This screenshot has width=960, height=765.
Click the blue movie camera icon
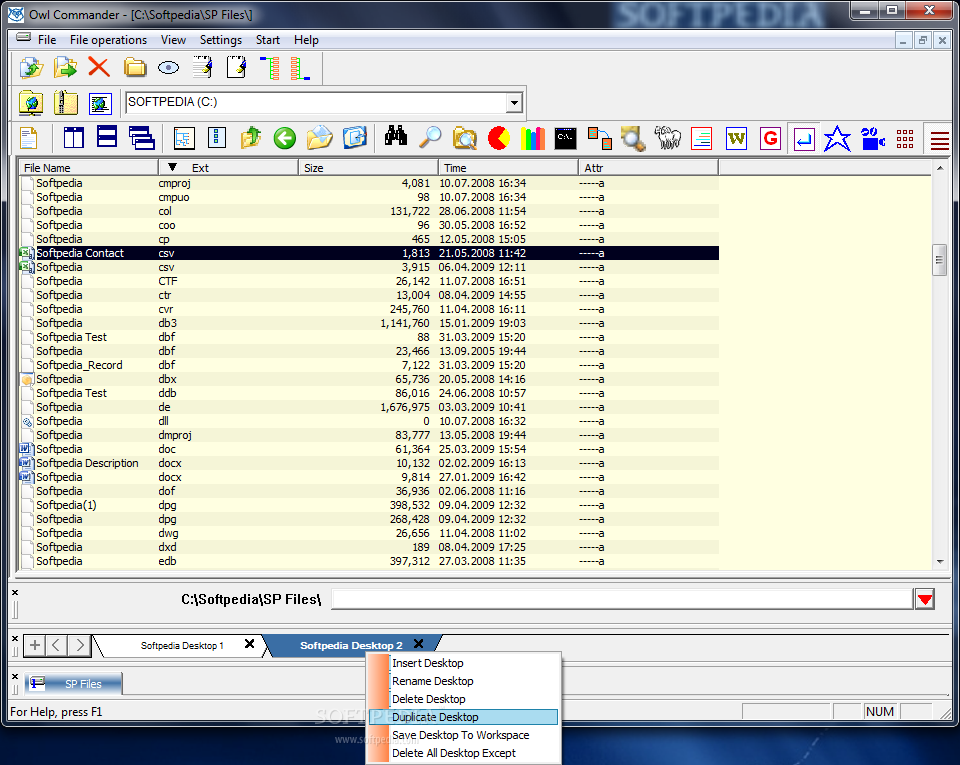coord(872,138)
